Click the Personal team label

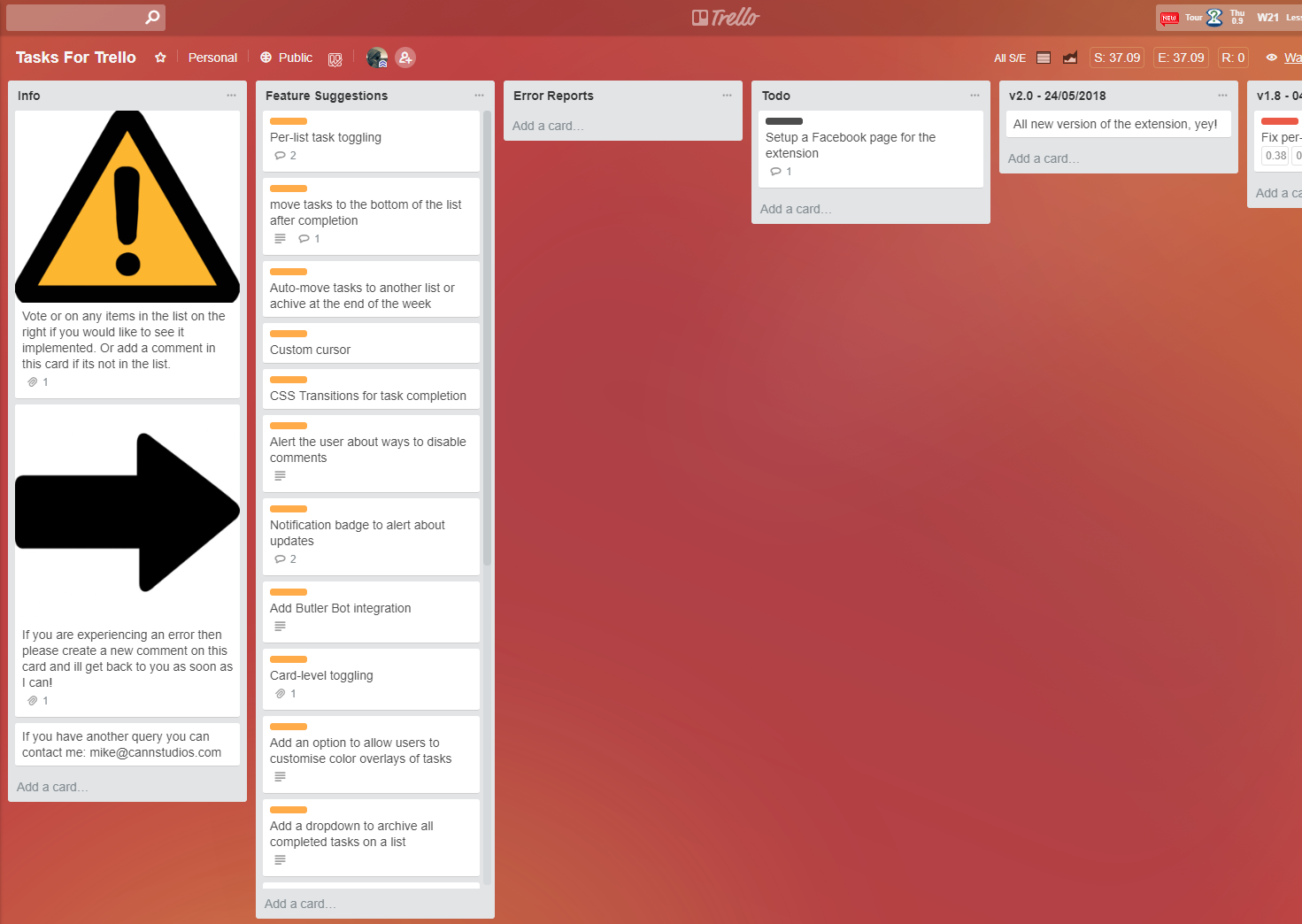click(x=212, y=58)
